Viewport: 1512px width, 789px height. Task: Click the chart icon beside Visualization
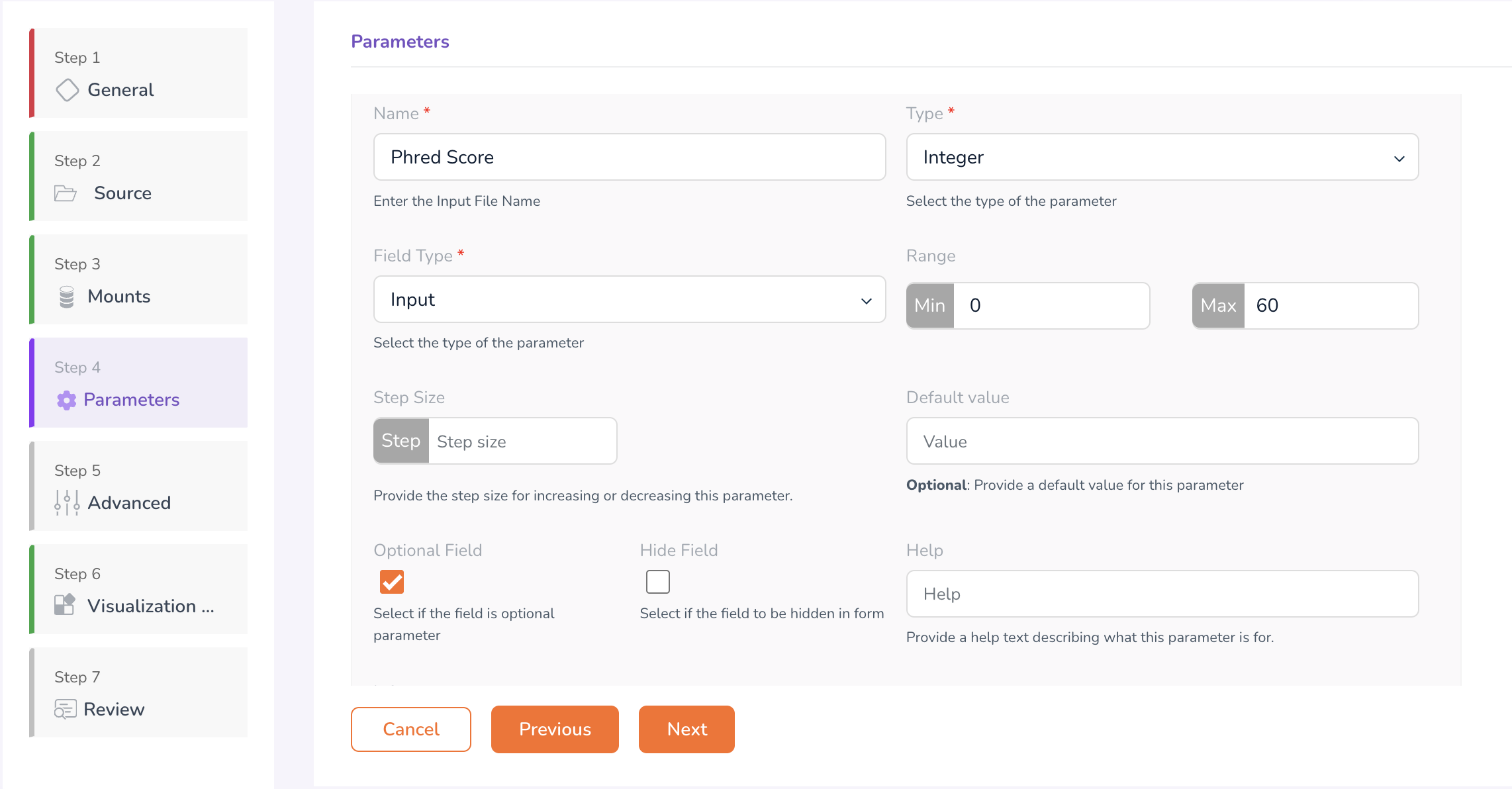pos(64,605)
